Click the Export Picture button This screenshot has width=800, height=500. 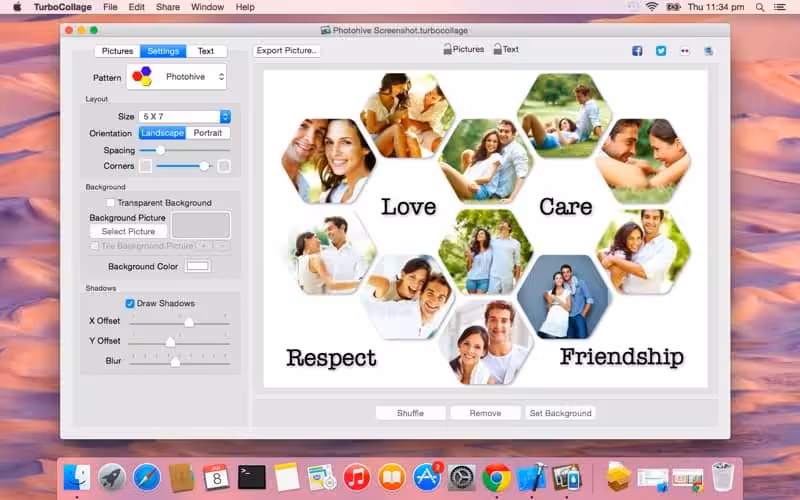click(287, 51)
